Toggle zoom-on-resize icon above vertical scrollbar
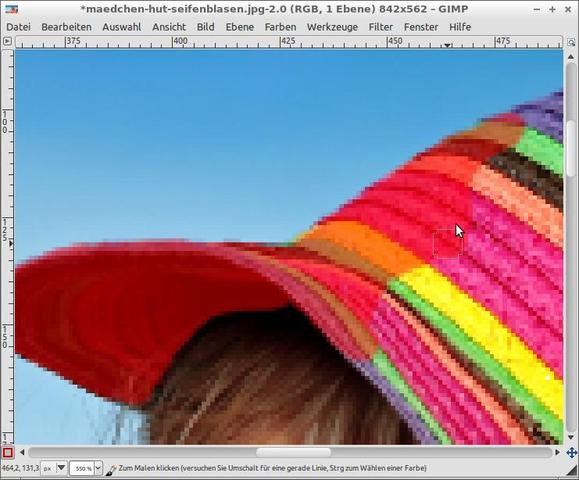Image resolution: width=579 pixels, height=480 pixels. (x=571, y=42)
